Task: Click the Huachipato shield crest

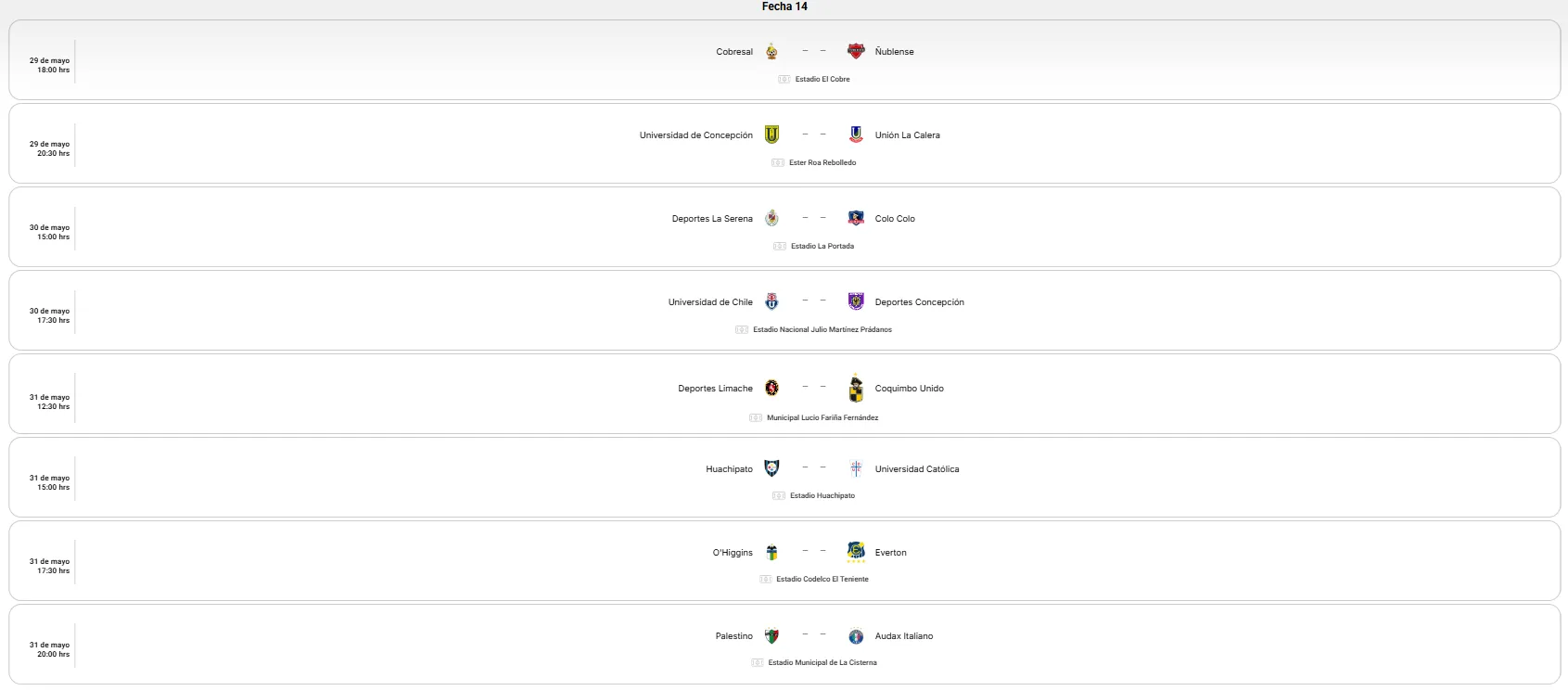Action: 771,468
